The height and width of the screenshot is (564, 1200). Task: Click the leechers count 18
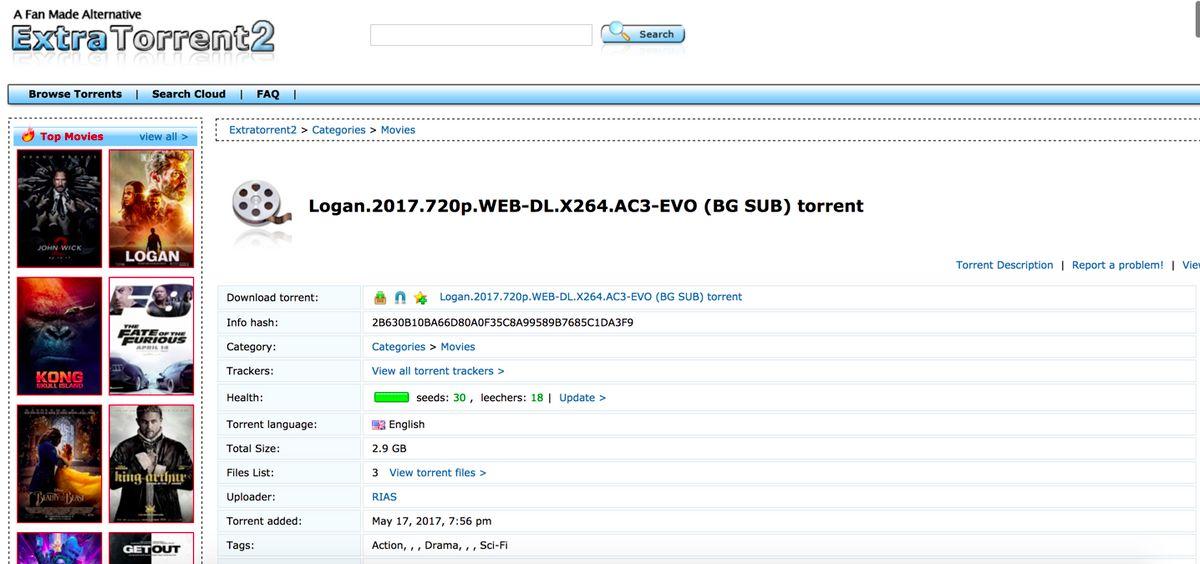tap(537, 398)
